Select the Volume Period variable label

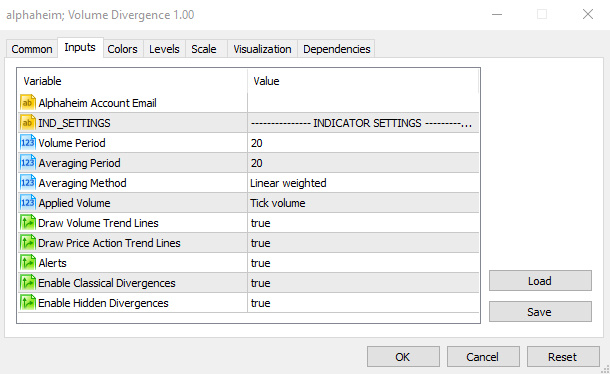72,143
